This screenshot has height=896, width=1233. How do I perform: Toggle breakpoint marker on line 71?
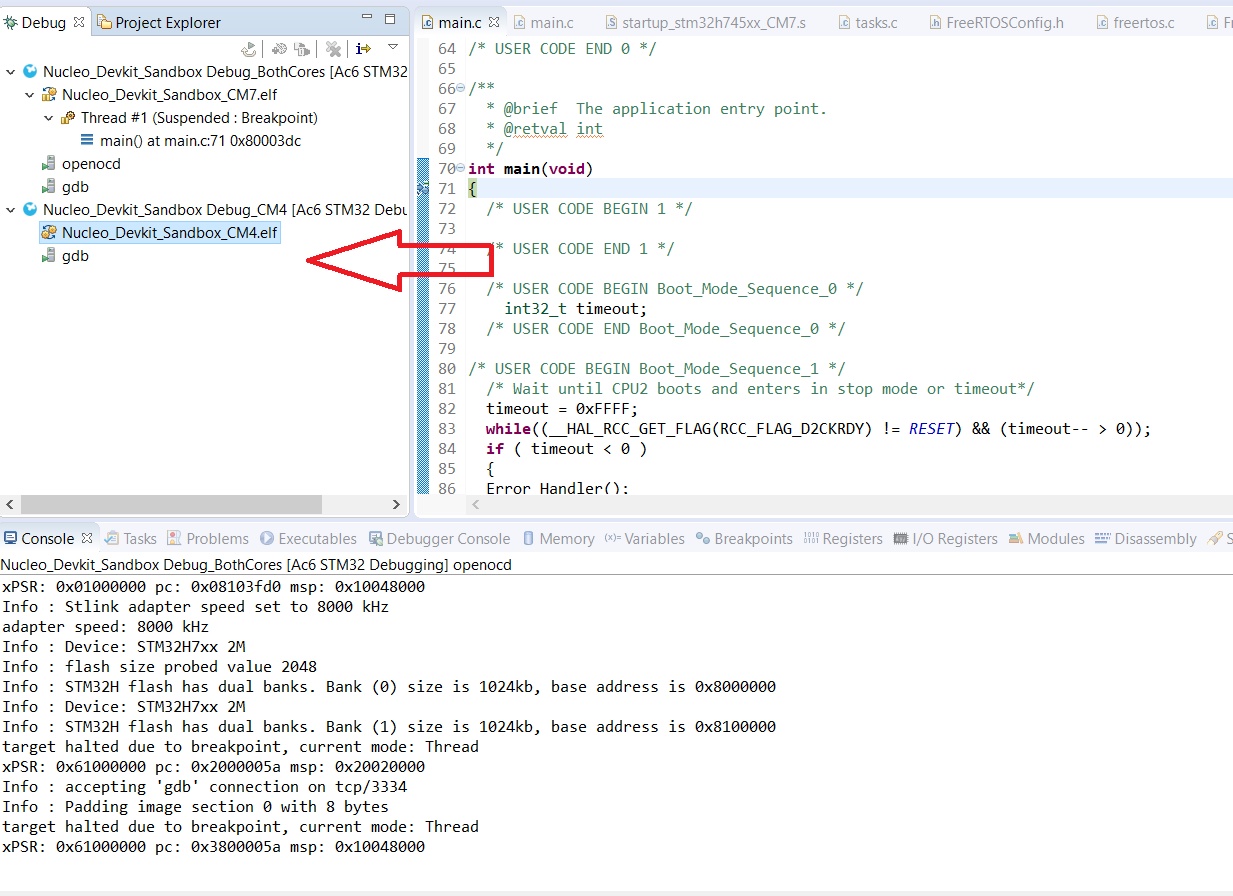(423, 188)
